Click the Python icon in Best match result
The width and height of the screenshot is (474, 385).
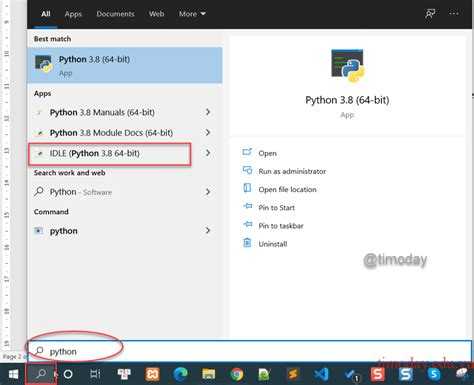tap(44, 64)
